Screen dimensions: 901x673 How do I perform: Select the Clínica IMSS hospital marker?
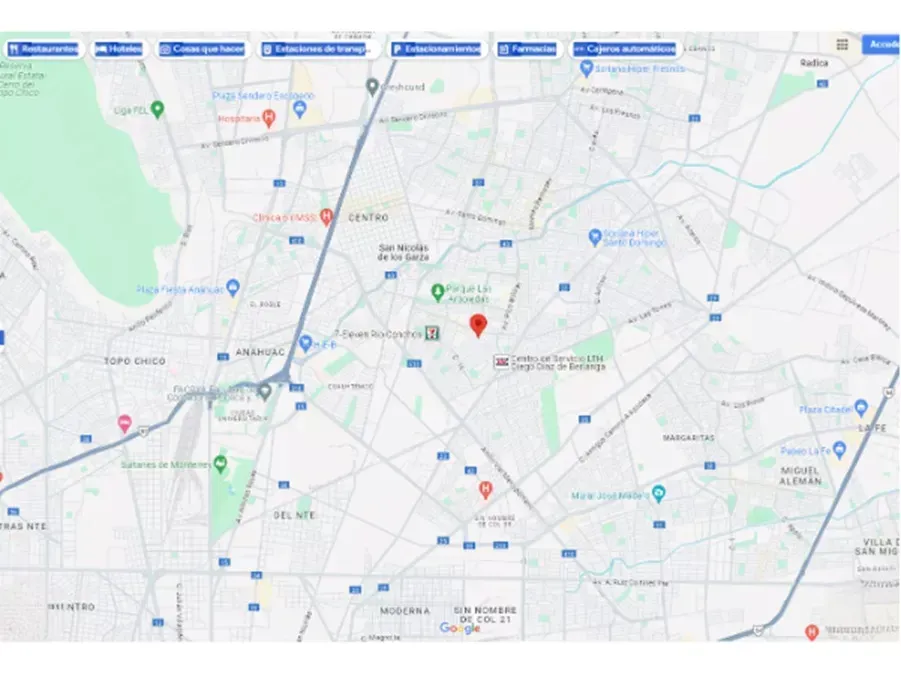(x=326, y=217)
